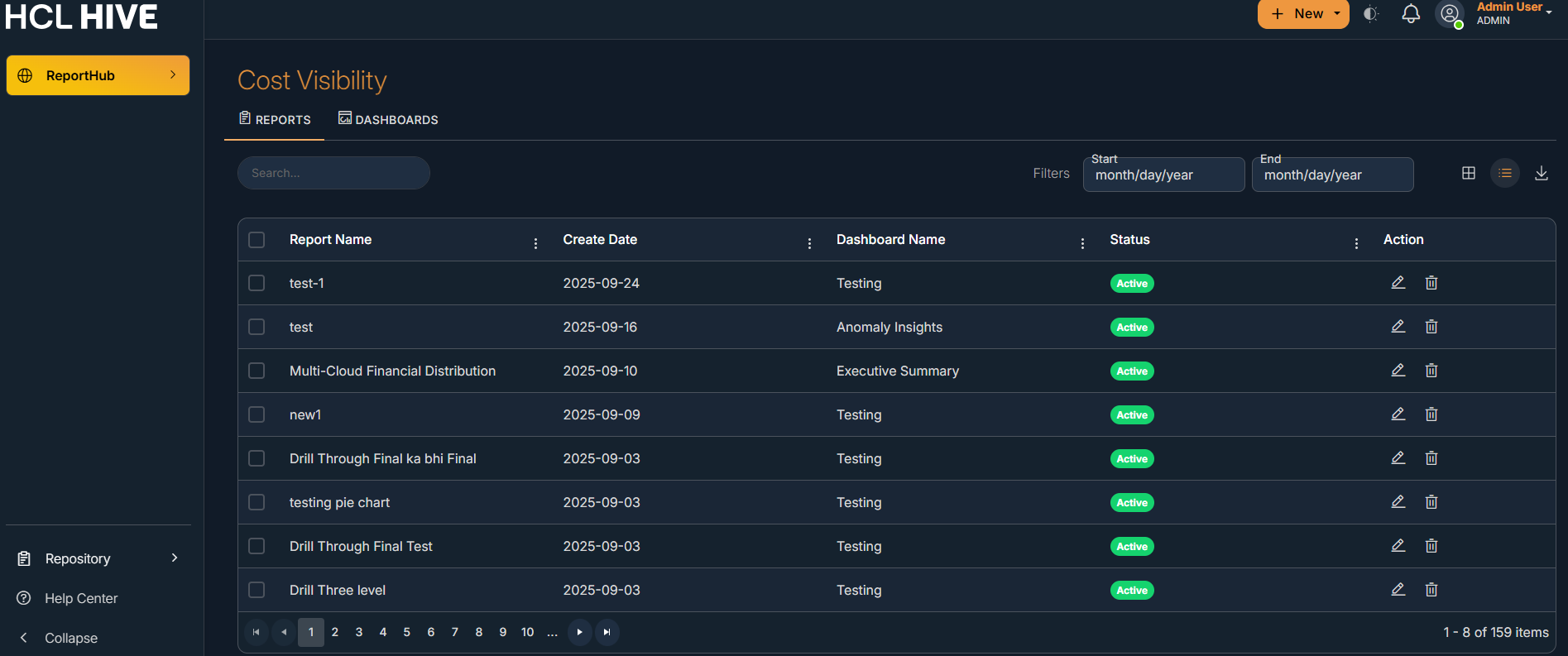Switch to the Dashboards tab
This screenshot has height=656, width=1568.
click(388, 119)
